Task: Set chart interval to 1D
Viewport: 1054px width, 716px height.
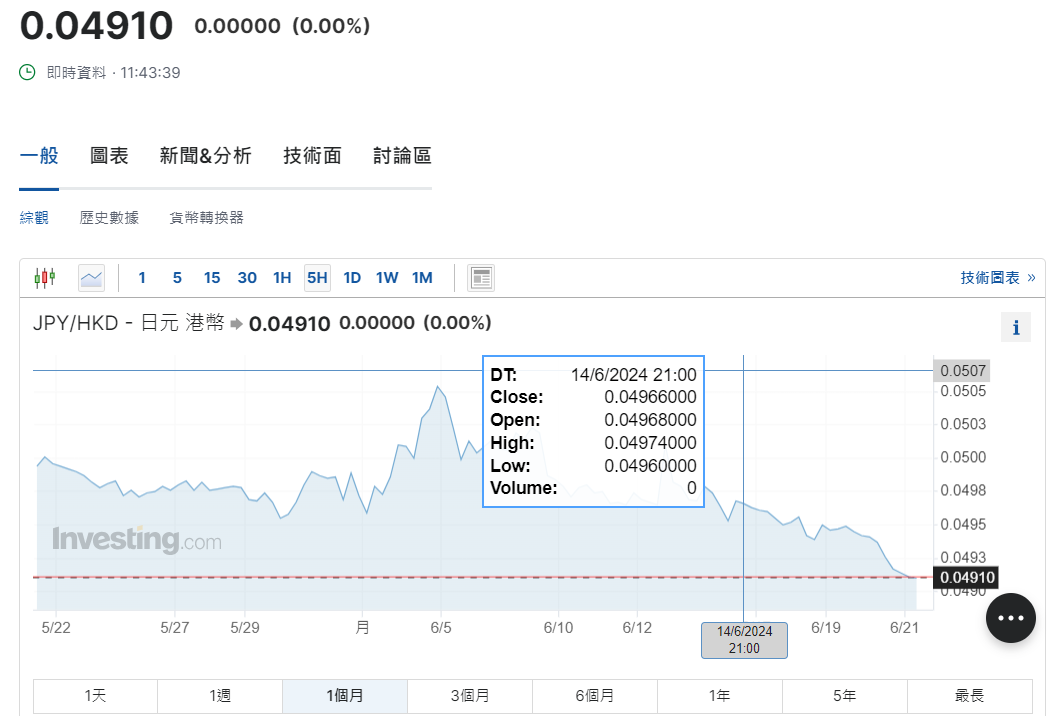Action: pos(352,278)
